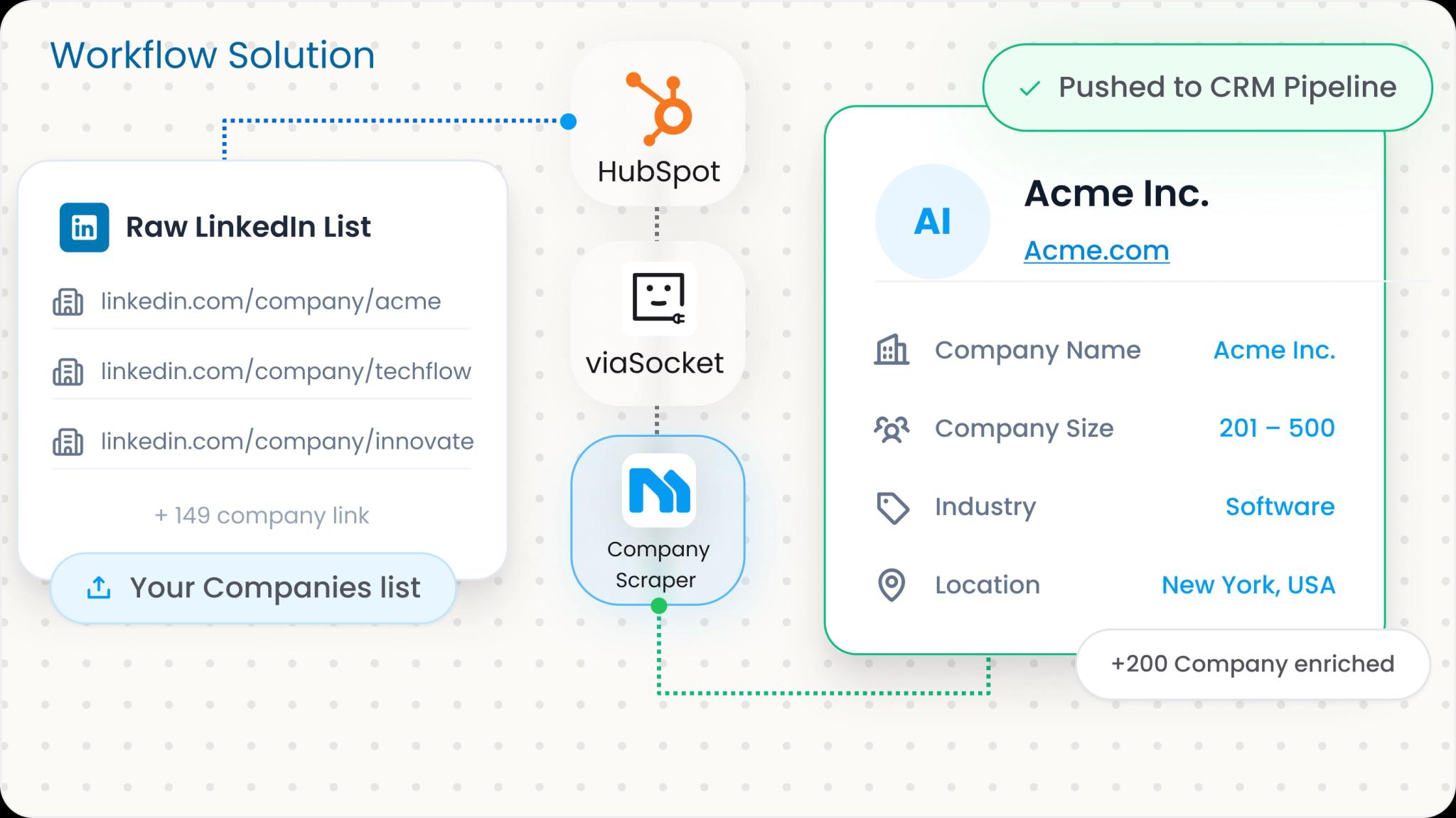The height and width of the screenshot is (818, 1456).
Task: Click the +200 Company enriched pill
Action: (x=1253, y=664)
